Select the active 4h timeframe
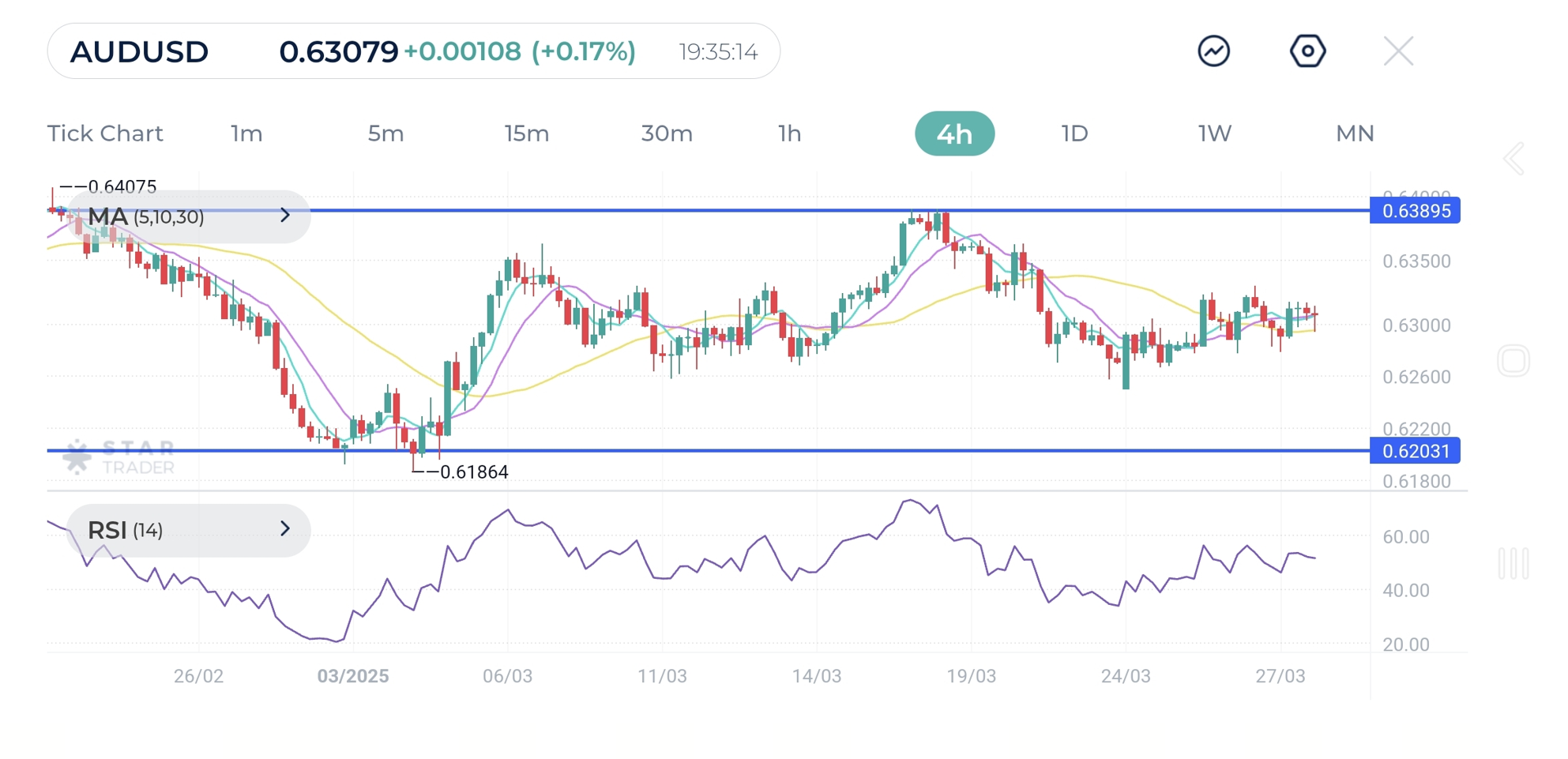This screenshot has width=1568, height=759. pos(954,133)
